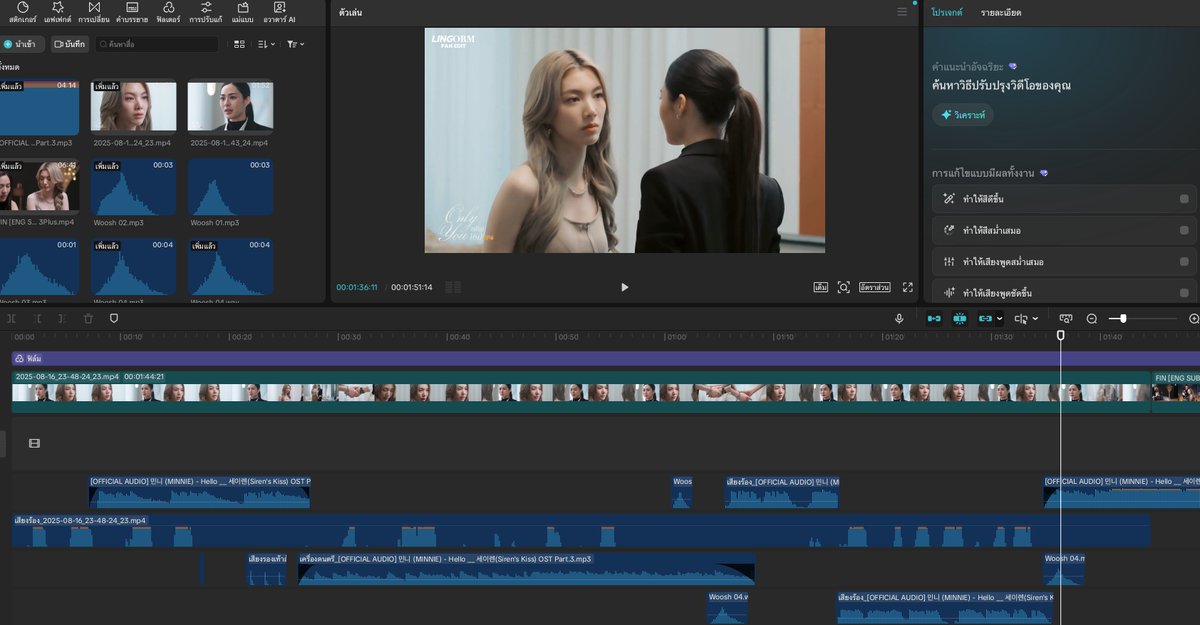Select the 2025-08-1...43_24.mp4 media thumbnail
1200x625 pixels.
pyautogui.click(x=230, y=107)
